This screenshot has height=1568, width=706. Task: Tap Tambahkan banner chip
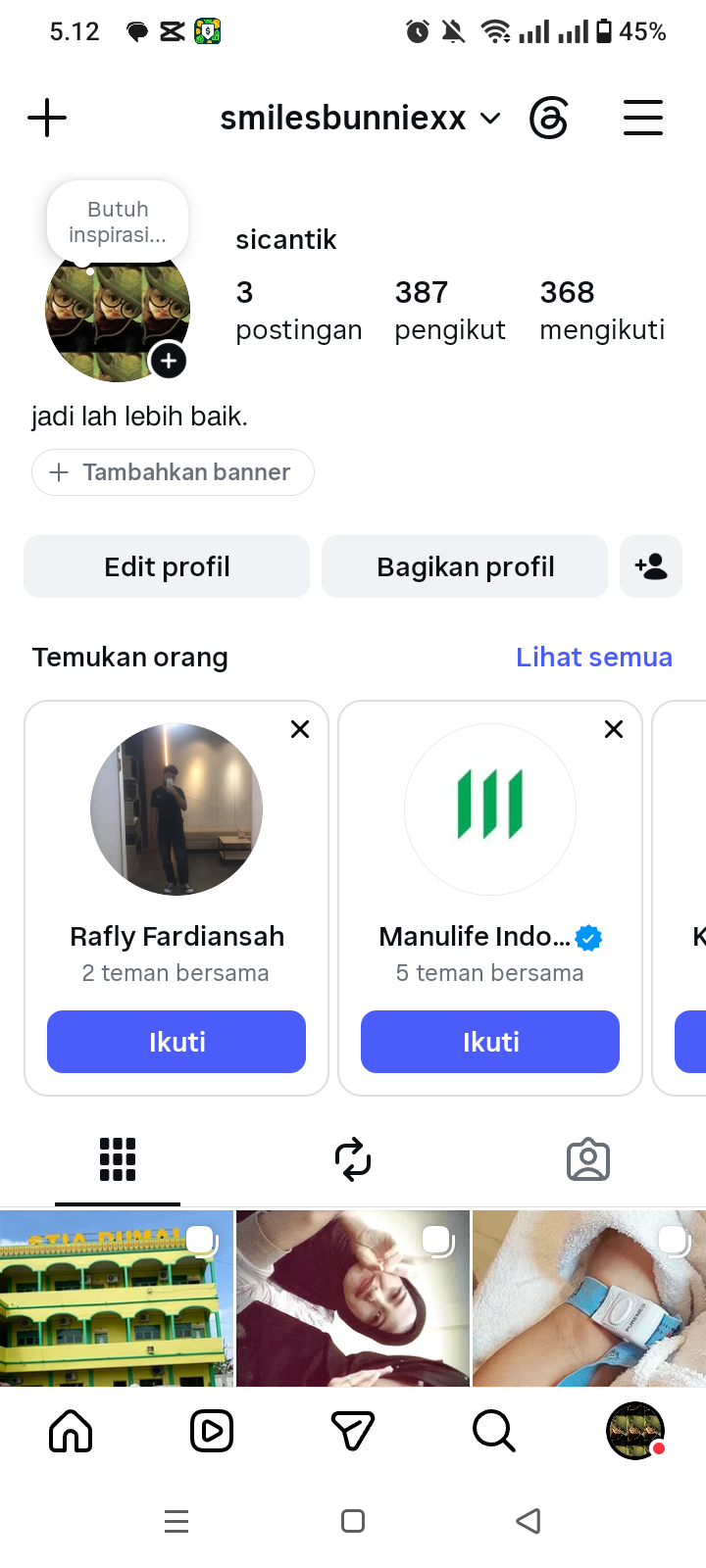point(173,472)
